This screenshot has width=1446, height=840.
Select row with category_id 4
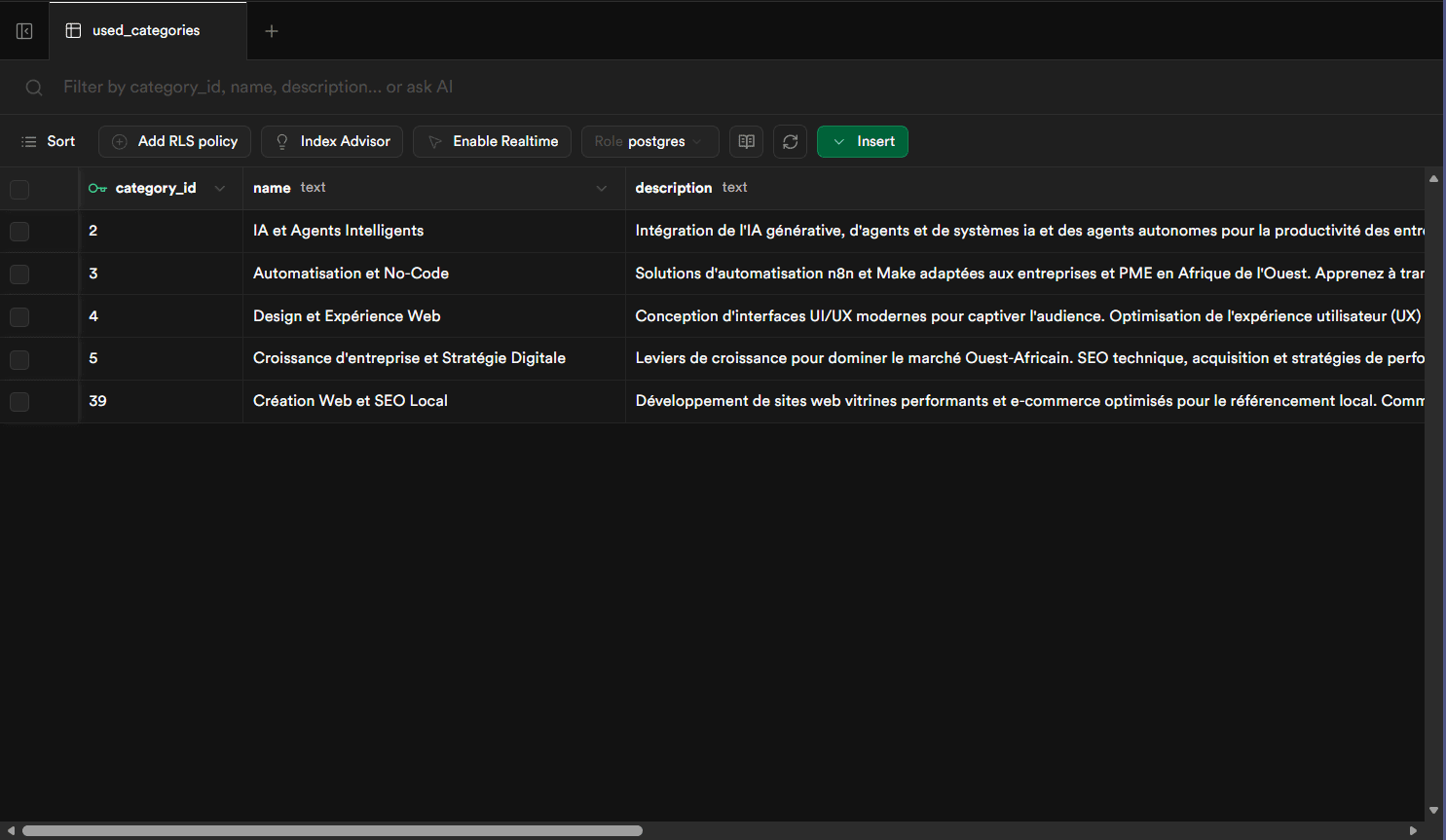19,317
